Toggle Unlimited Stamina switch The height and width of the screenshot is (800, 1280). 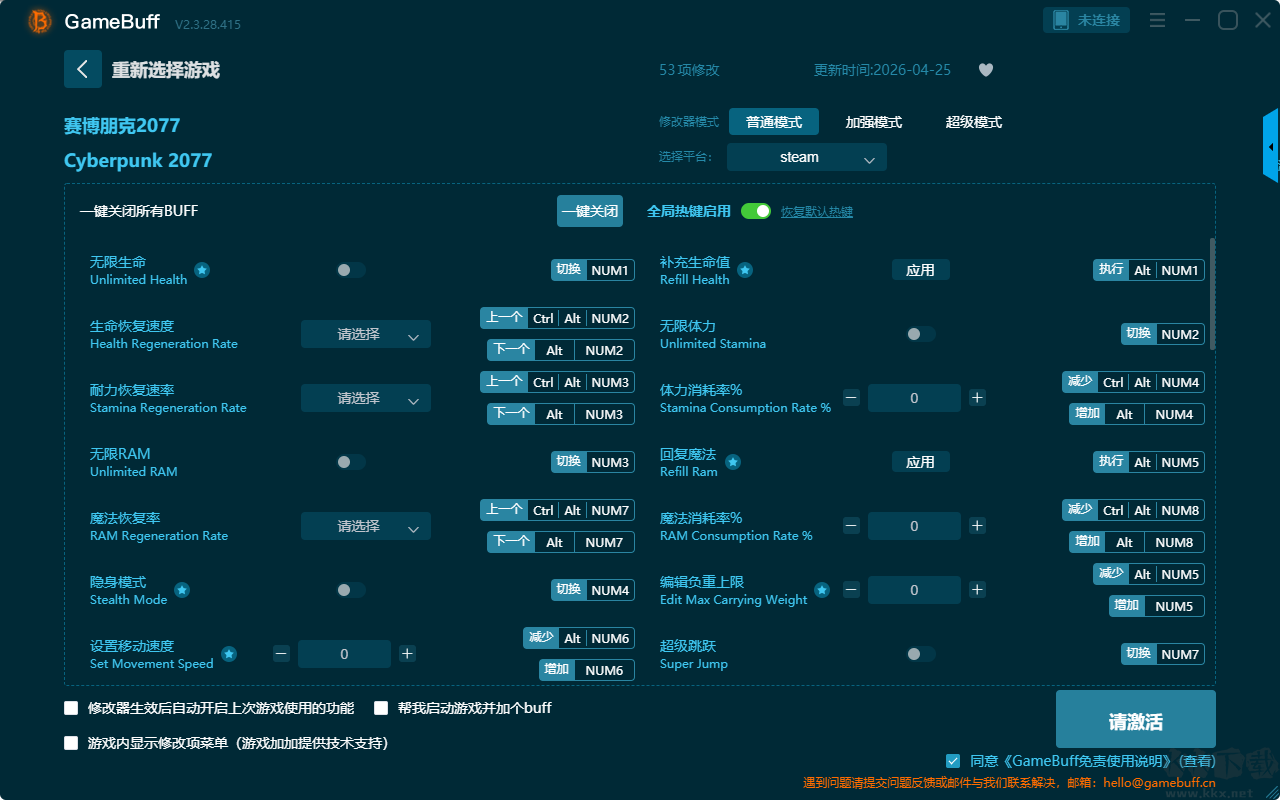[921, 334]
